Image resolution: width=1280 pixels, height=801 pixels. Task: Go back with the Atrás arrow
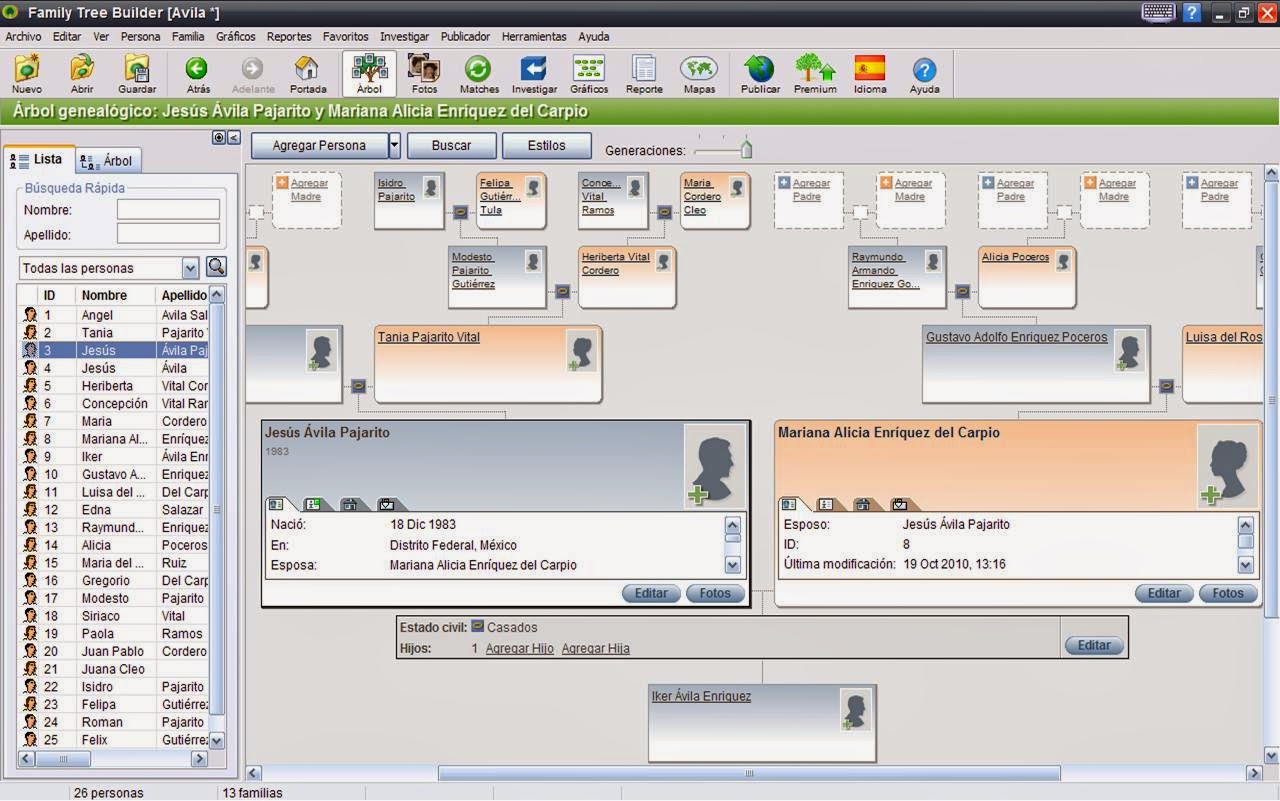point(198,73)
